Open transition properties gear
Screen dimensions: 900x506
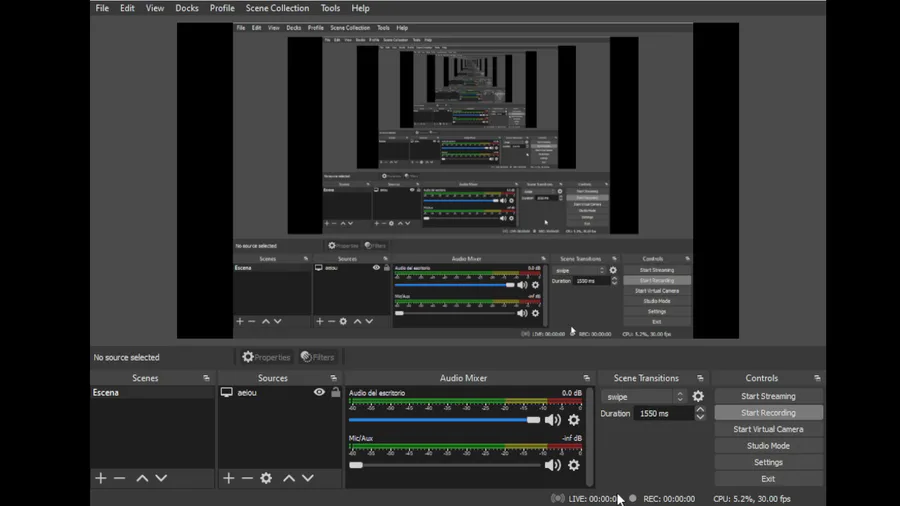[698, 396]
